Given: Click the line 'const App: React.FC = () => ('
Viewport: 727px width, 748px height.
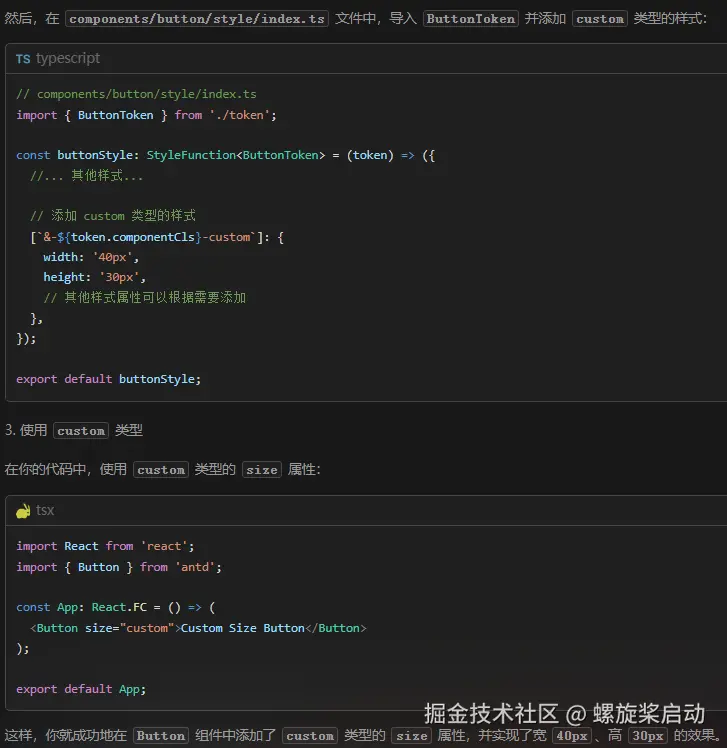Looking at the screenshot, I should [x=115, y=607].
